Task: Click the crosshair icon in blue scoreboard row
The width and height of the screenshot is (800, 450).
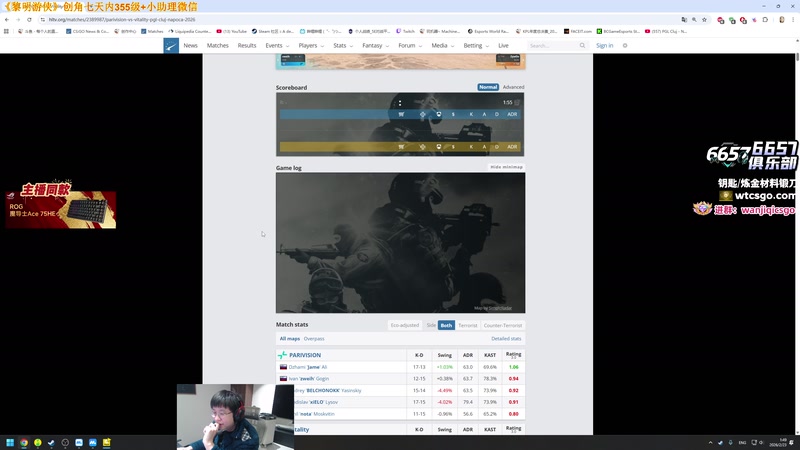Action: (x=422, y=114)
